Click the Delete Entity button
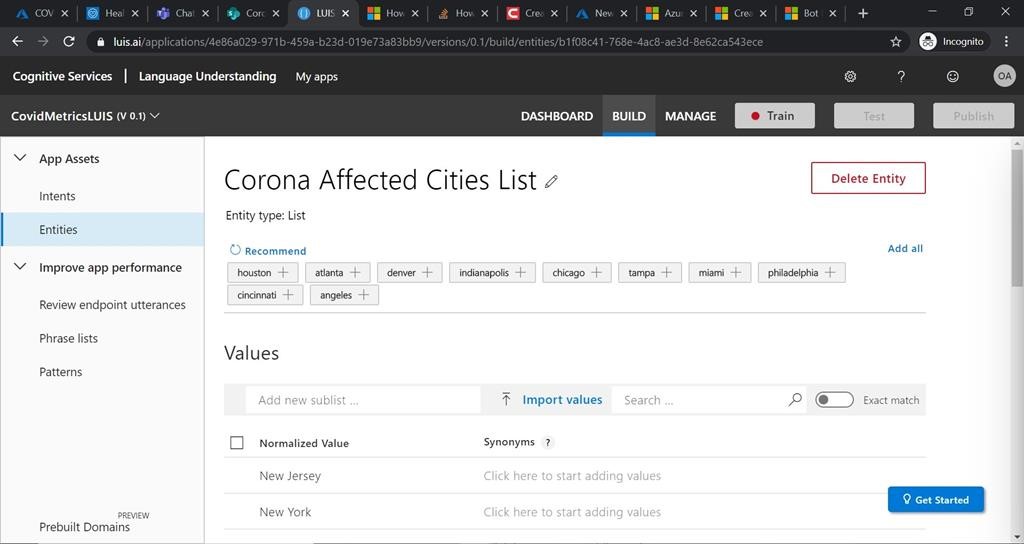 [x=868, y=178]
